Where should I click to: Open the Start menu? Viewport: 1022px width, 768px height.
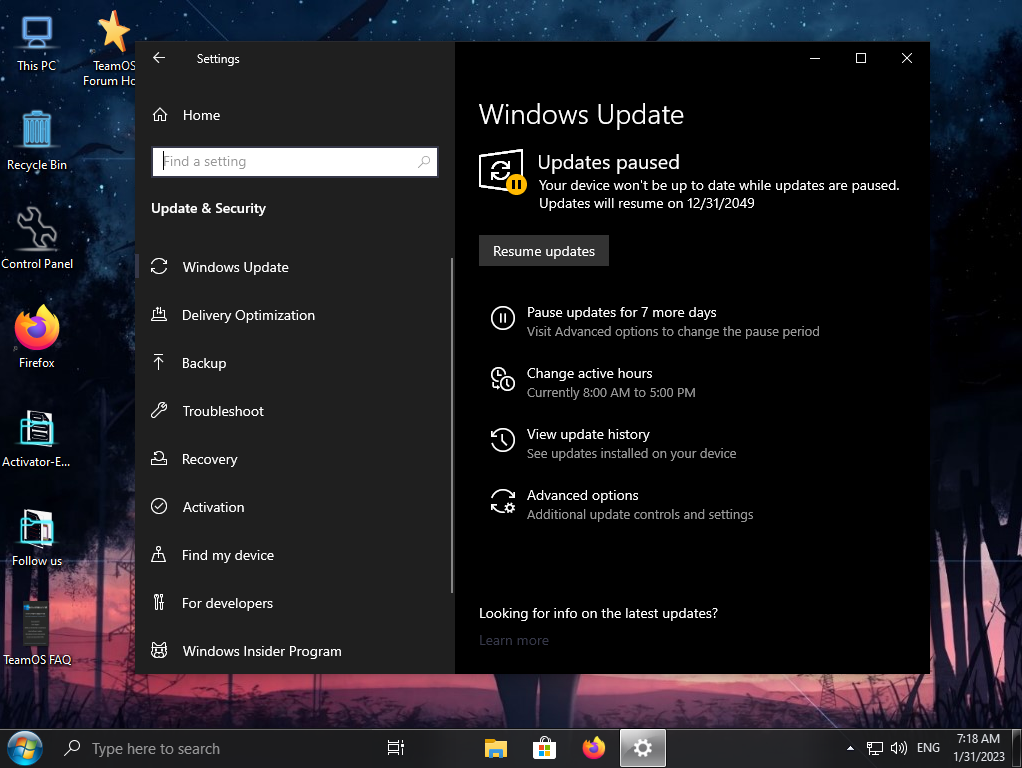pyautogui.click(x=25, y=748)
